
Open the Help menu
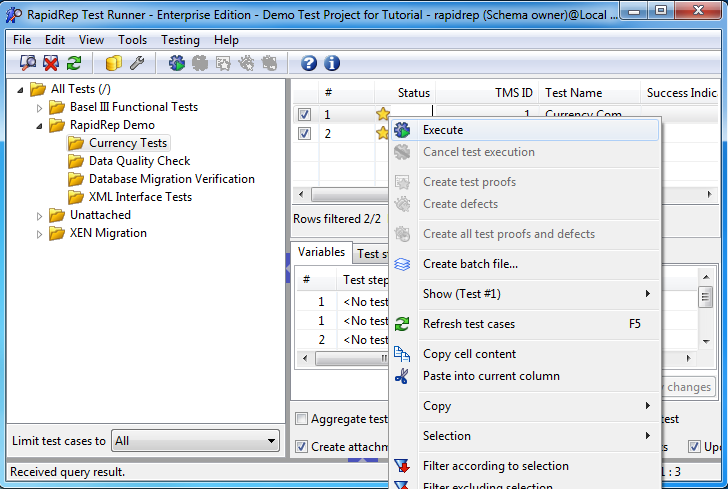pyautogui.click(x=226, y=40)
